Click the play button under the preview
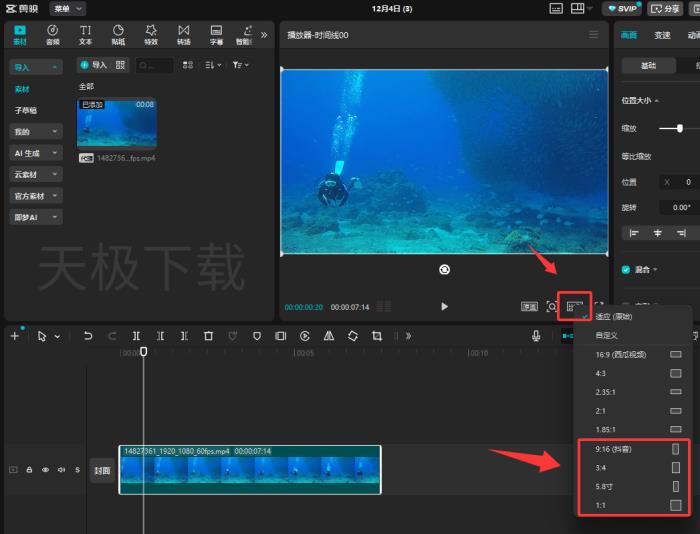This screenshot has height=534, width=700. coord(444,307)
